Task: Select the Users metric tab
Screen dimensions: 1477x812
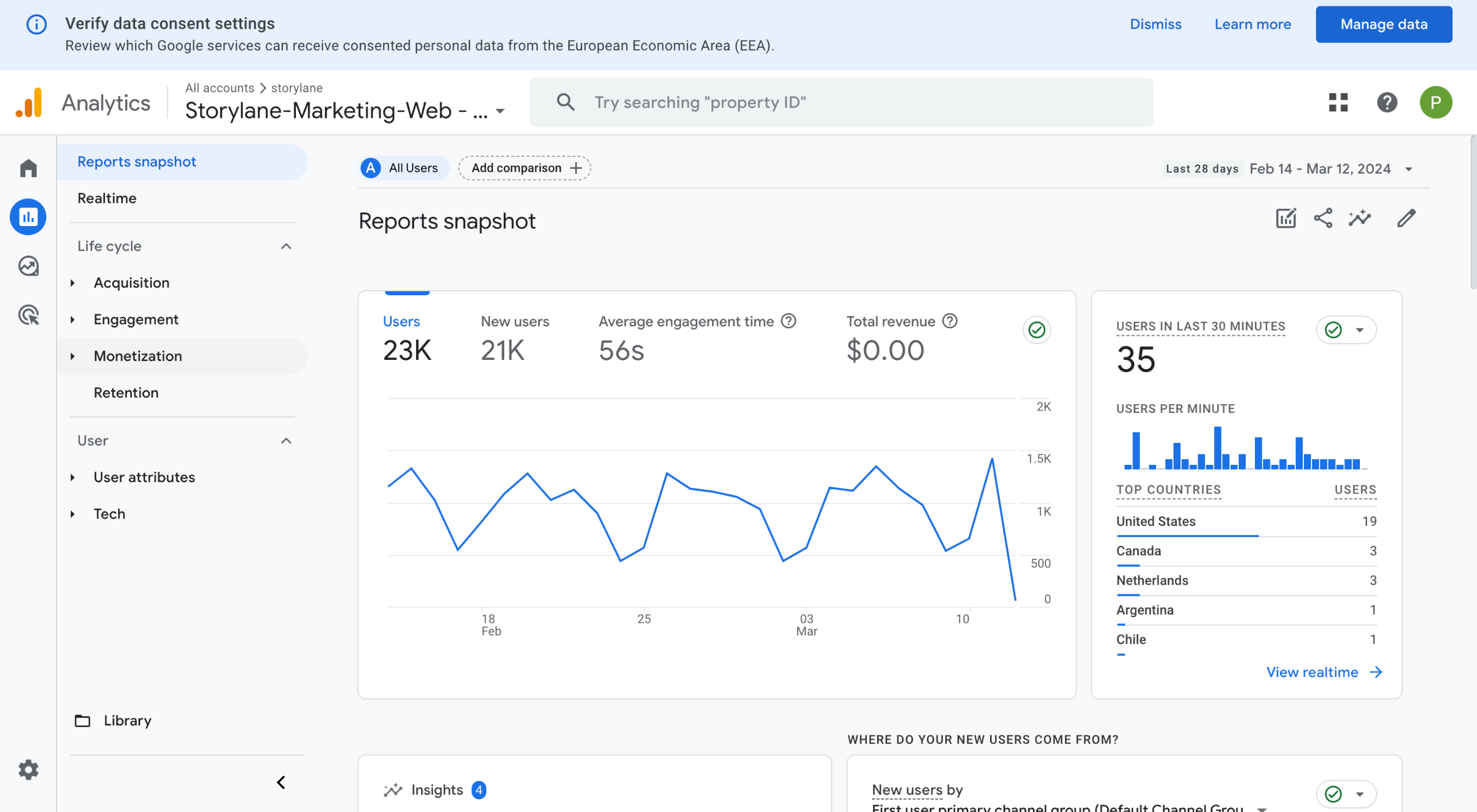Action: coord(407,340)
